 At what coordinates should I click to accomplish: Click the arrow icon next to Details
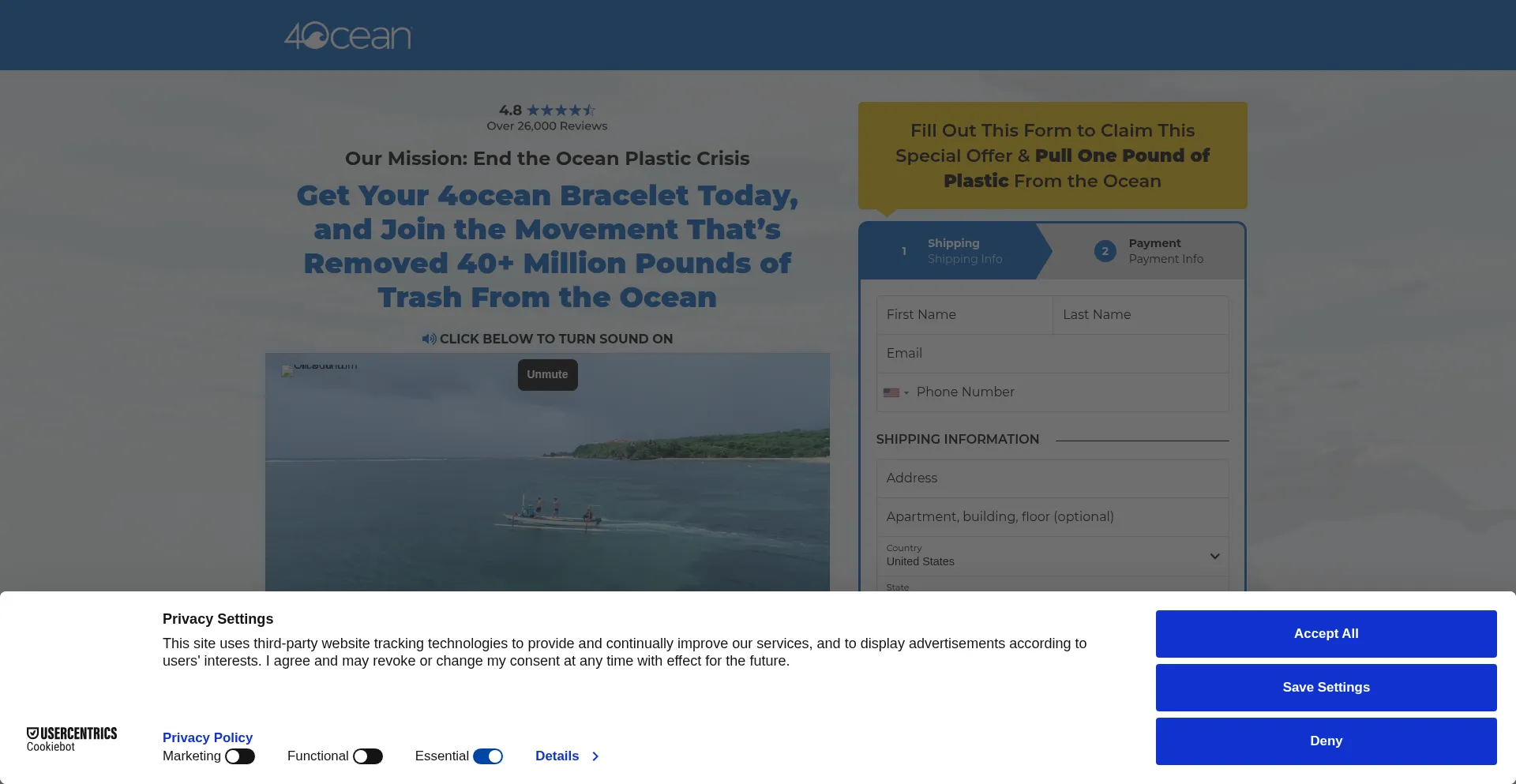pyautogui.click(x=594, y=756)
